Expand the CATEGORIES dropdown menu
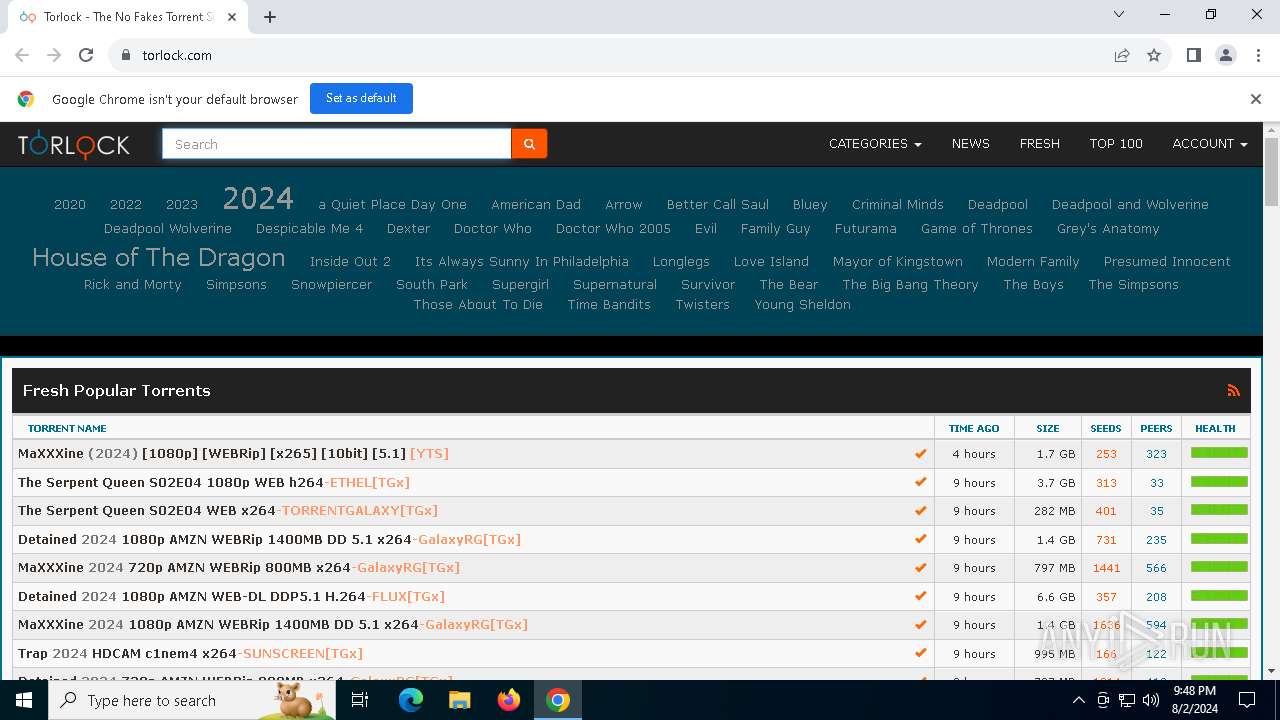The width and height of the screenshot is (1280, 720). pyautogui.click(x=875, y=144)
